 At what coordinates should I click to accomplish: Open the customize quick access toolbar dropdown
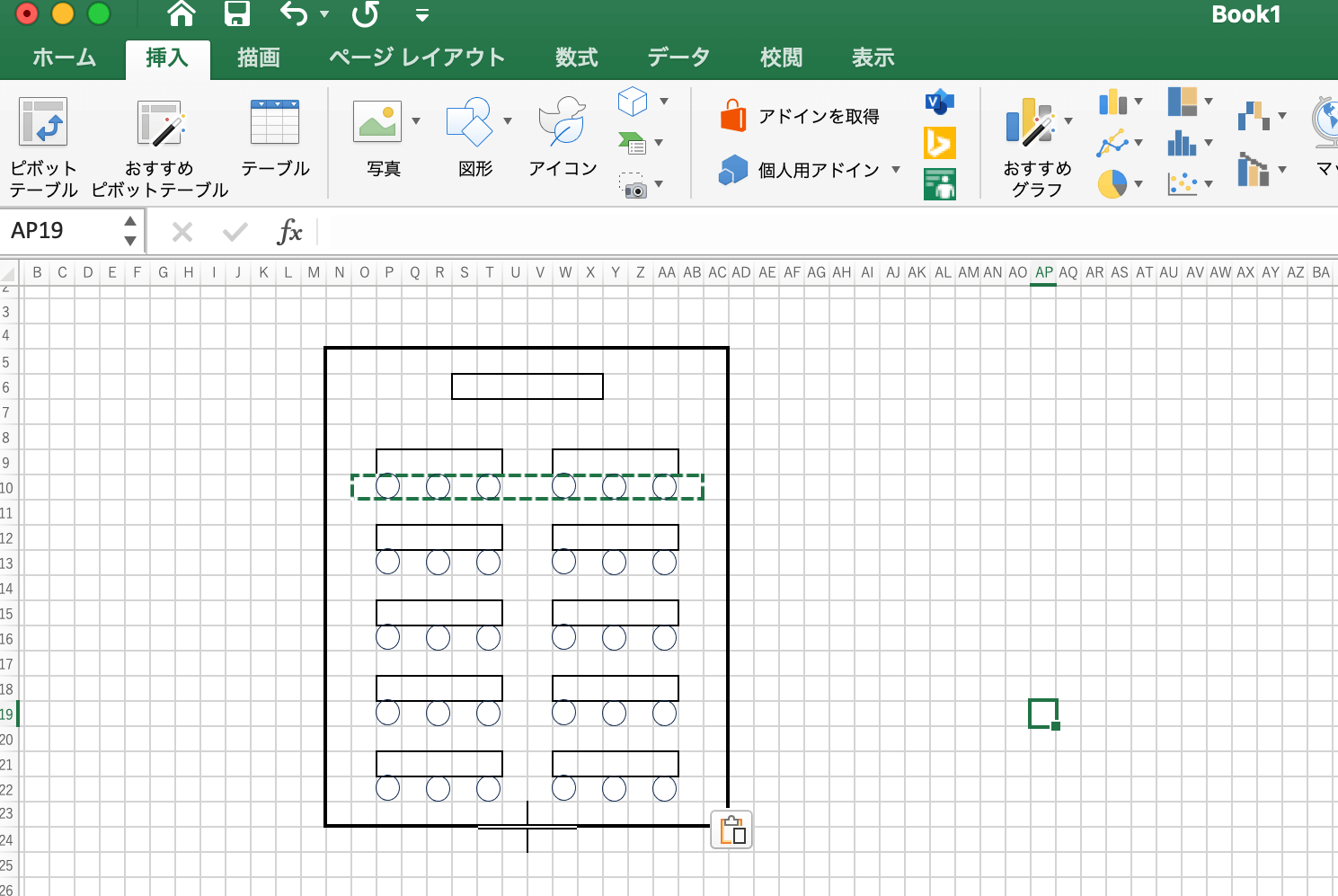click(421, 15)
